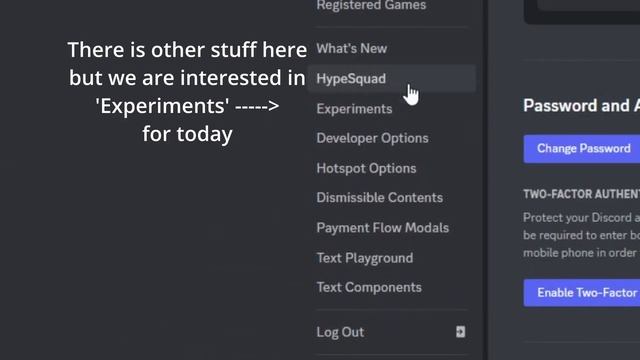This screenshot has width=640, height=360.
Task: Click Enable Two-Factor Auth button
Action: (x=582, y=293)
